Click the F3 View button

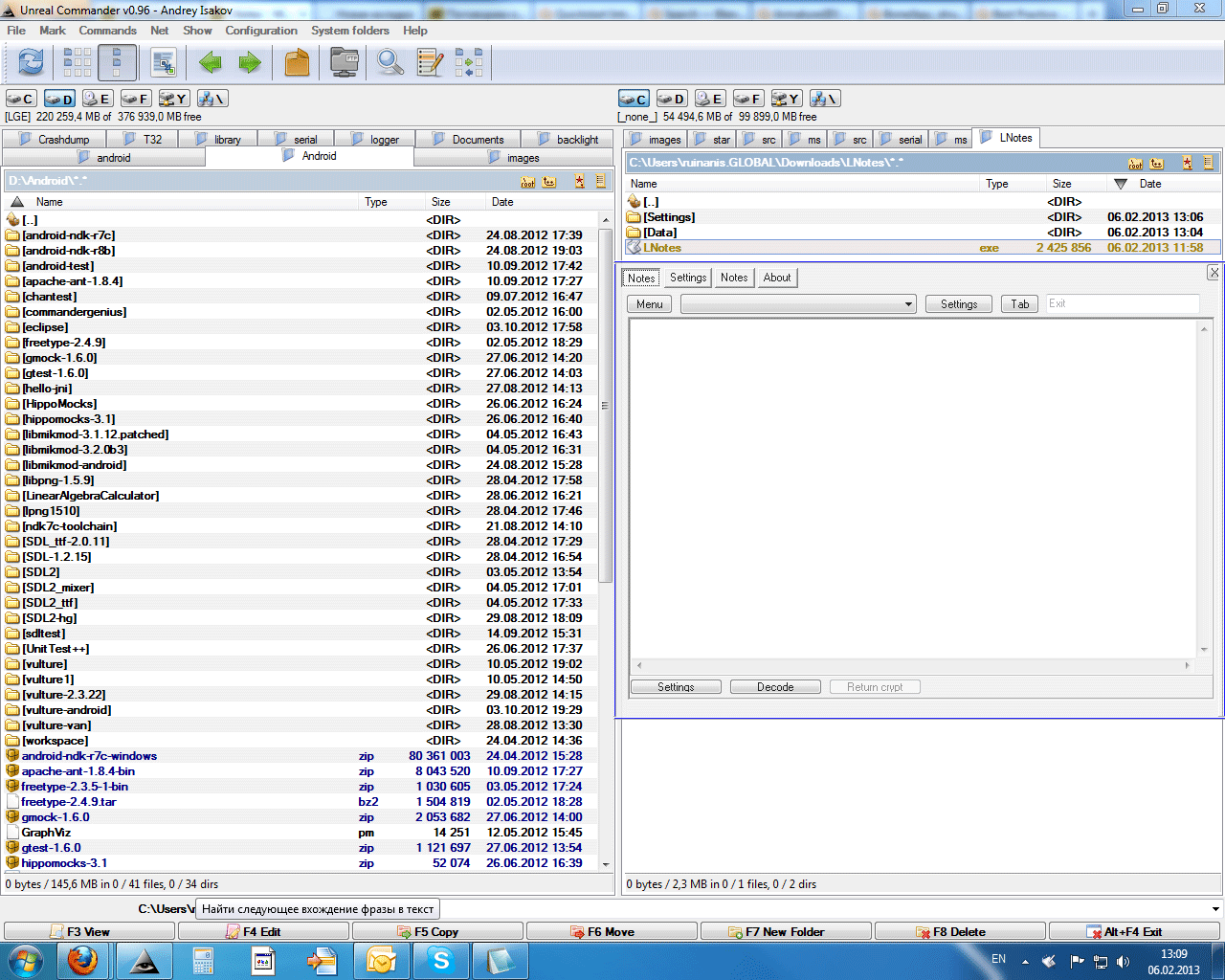[x=89, y=931]
